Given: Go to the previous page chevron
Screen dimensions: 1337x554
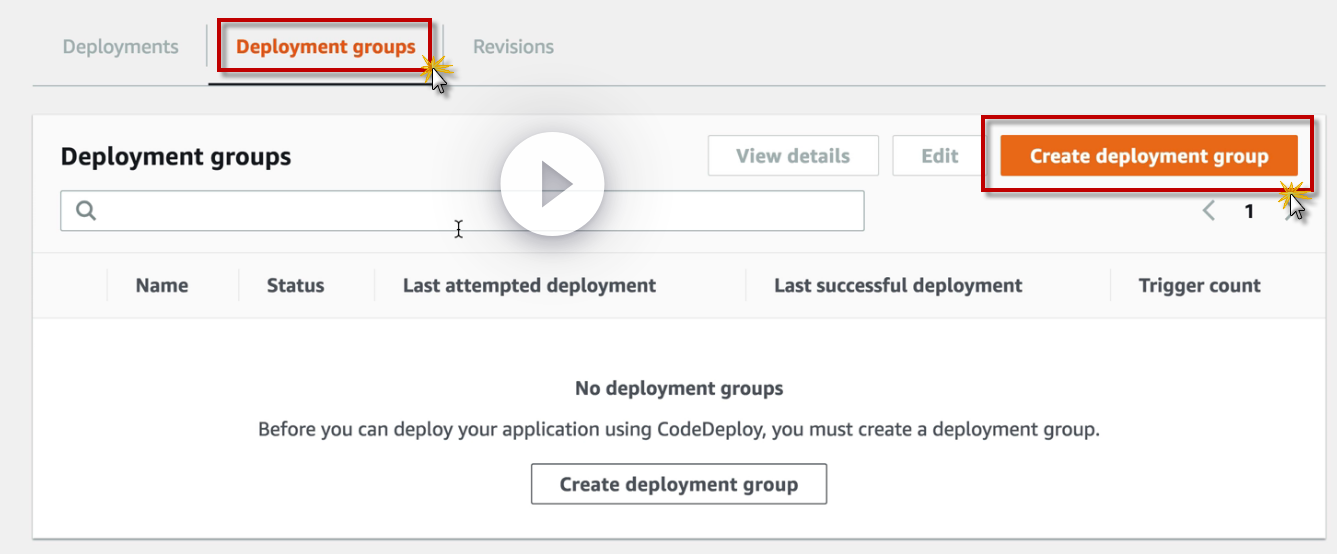Looking at the screenshot, I should [1209, 211].
